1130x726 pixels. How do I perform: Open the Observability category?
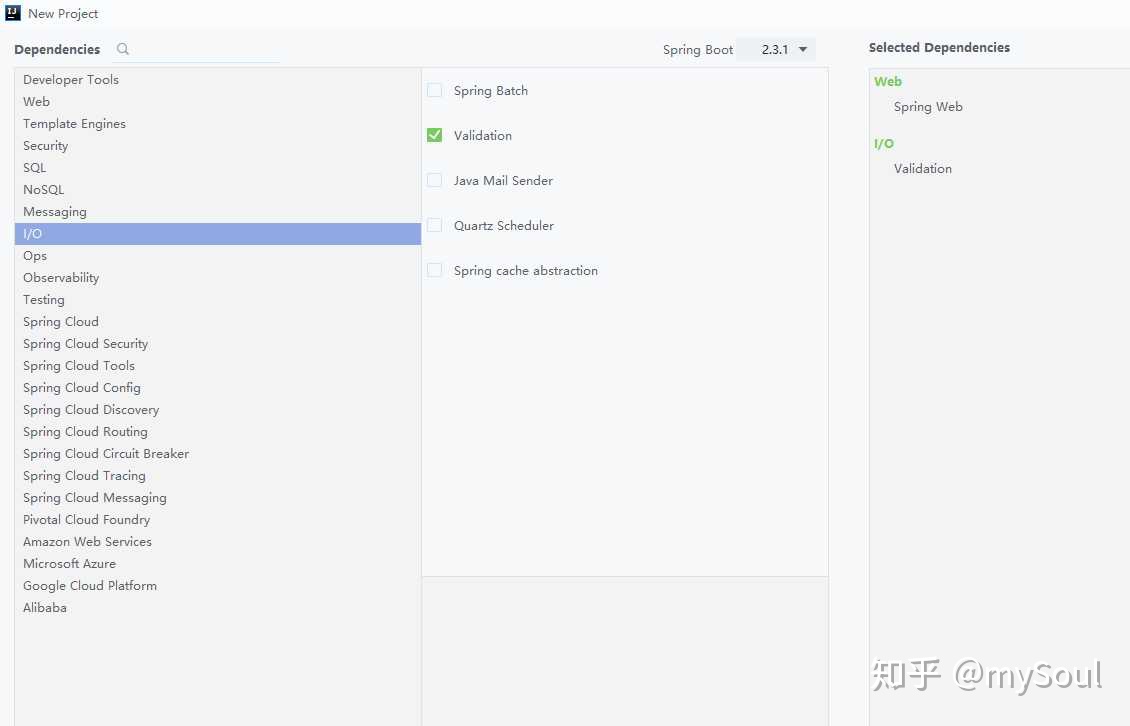pyautogui.click(x=218, y=278)
